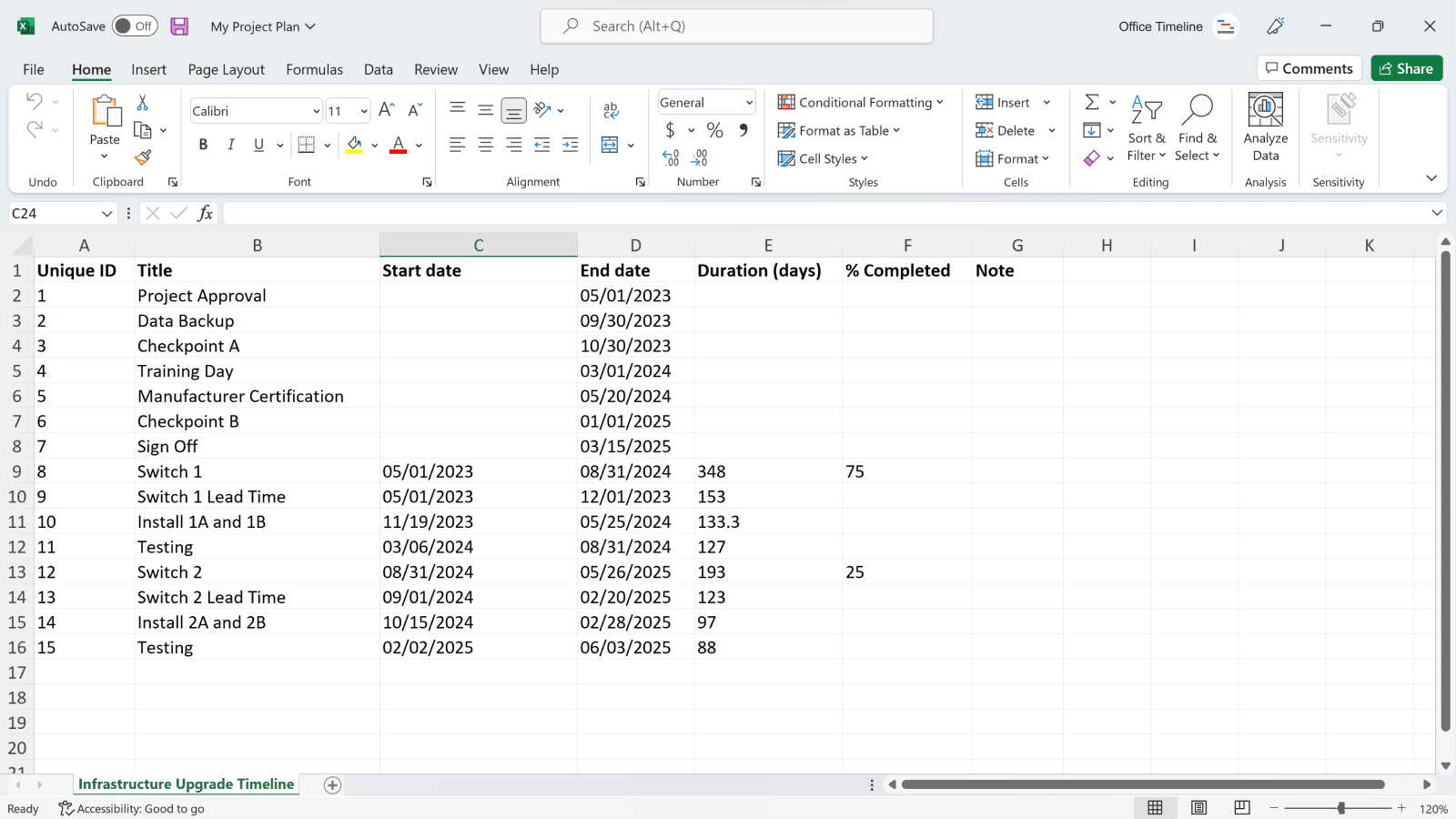Toggle bold formatting
Viewport: 1456px width, 819px height.
203,144
